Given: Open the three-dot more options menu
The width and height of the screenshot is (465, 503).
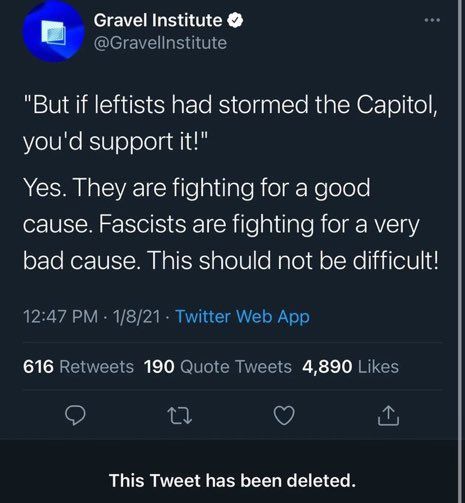Looking at the screenshot, I should point(432,20).
